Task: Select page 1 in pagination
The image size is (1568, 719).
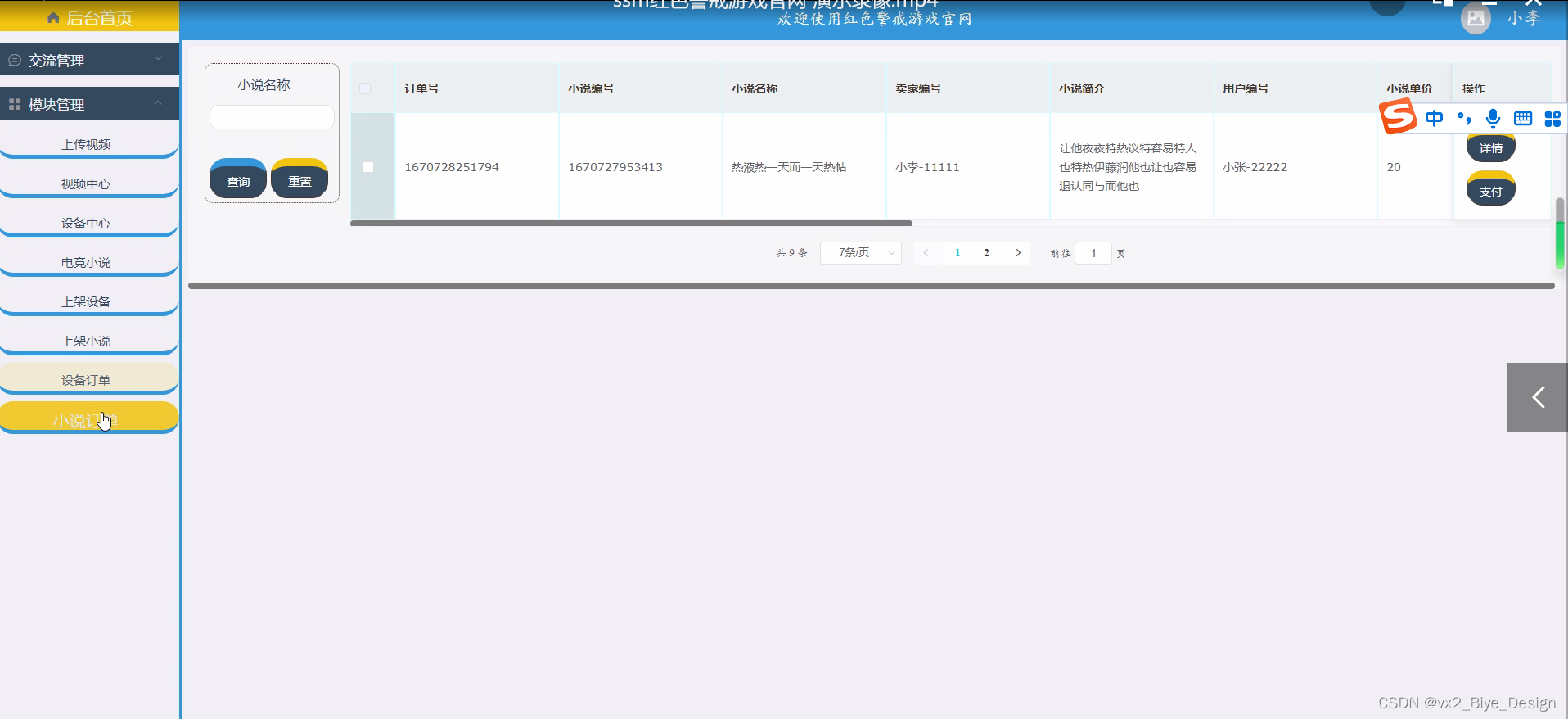Action: pyautogui.click(x=957, y=252)
